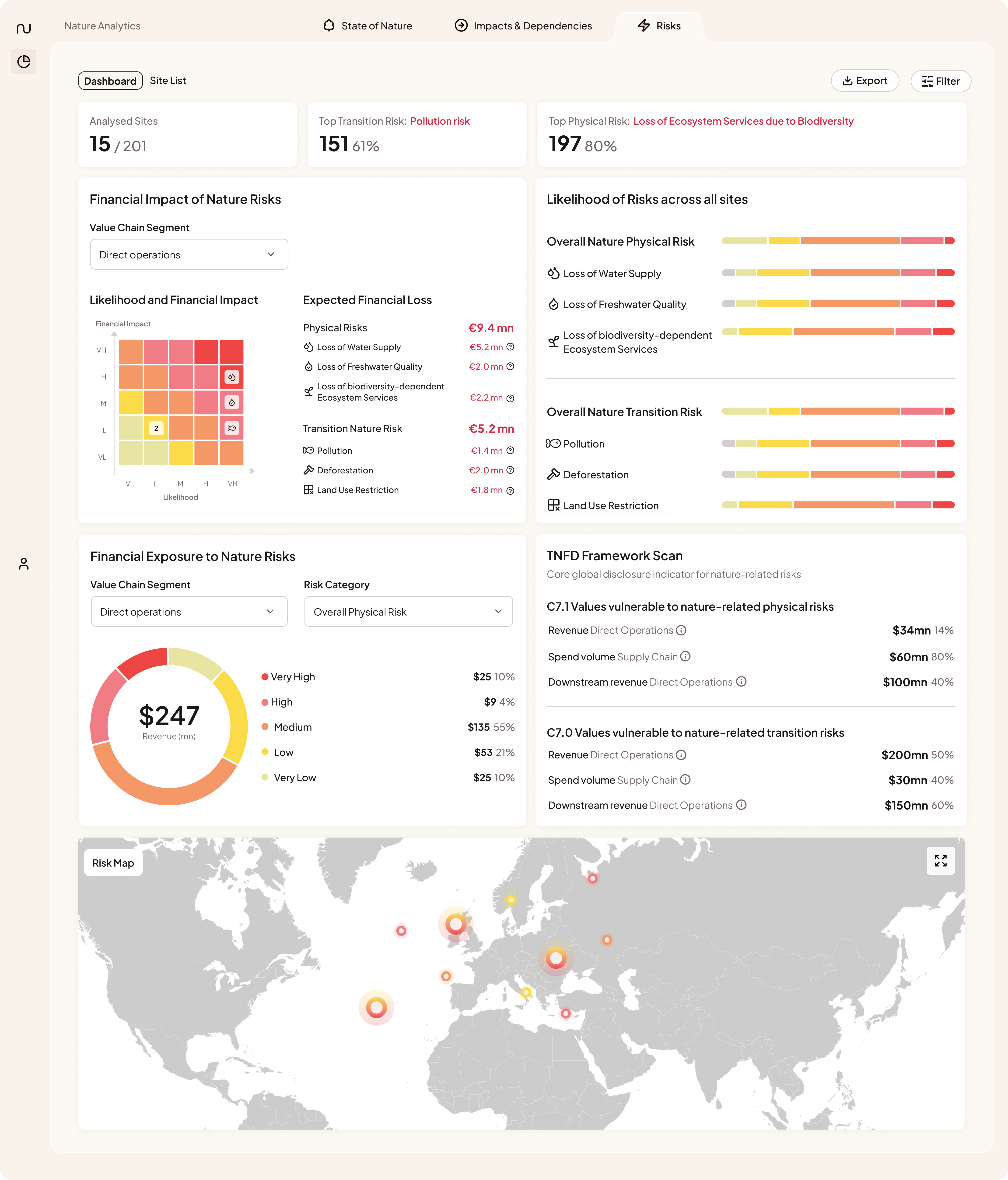Screen dimensions: 1008x1180
Task: Open the user profile icon in sidebar
Action: (23, 564)
